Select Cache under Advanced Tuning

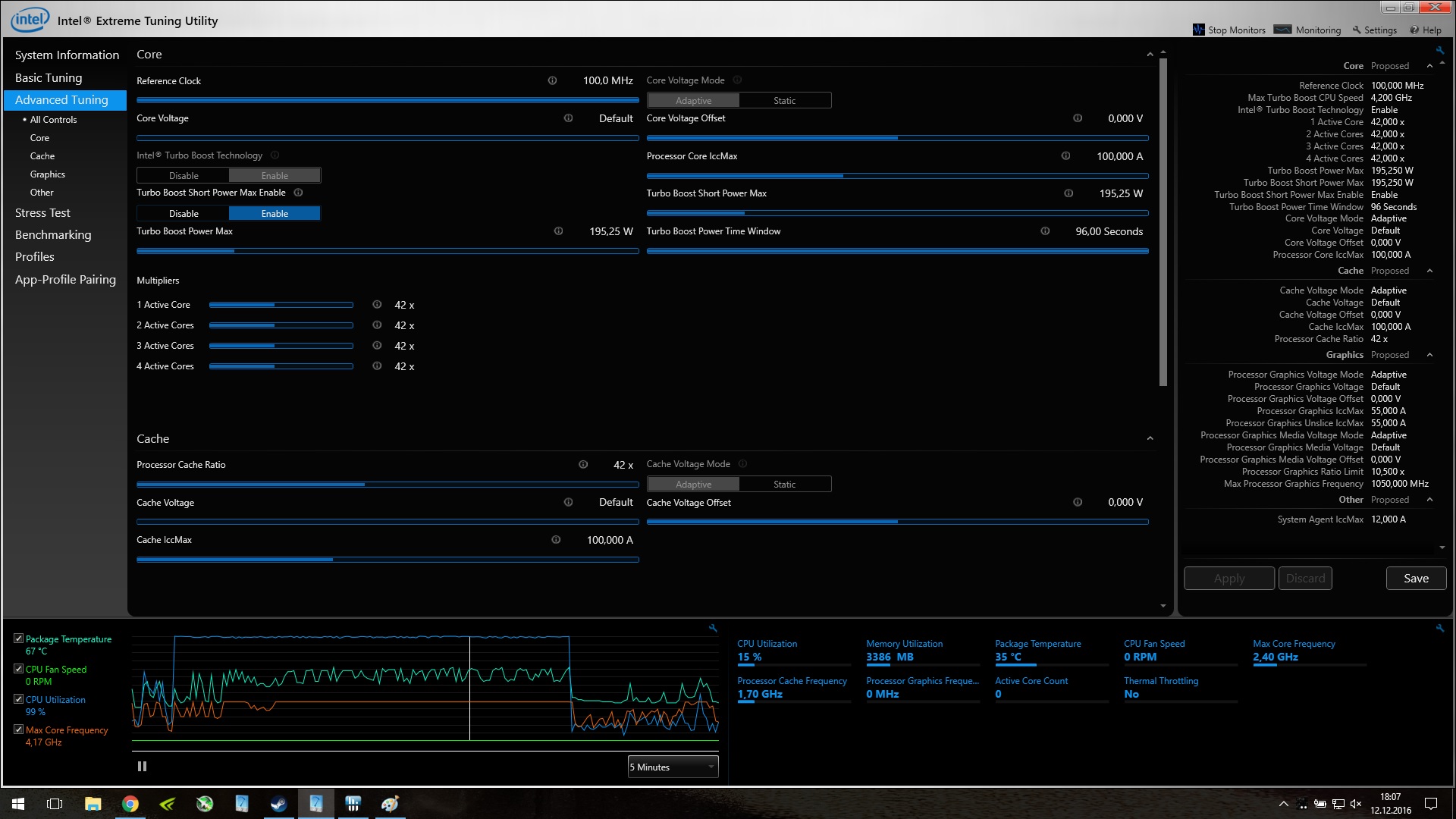(42, 156)
